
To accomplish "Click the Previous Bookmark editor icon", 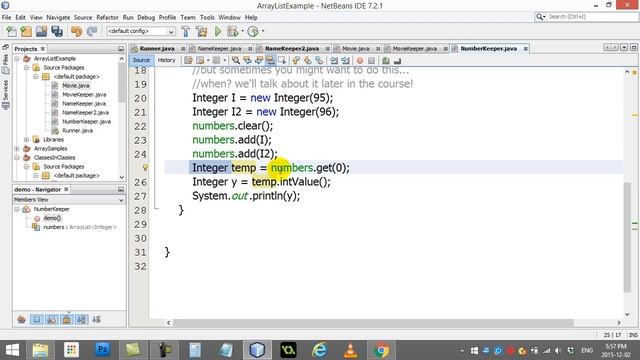I will click(296, 60).
